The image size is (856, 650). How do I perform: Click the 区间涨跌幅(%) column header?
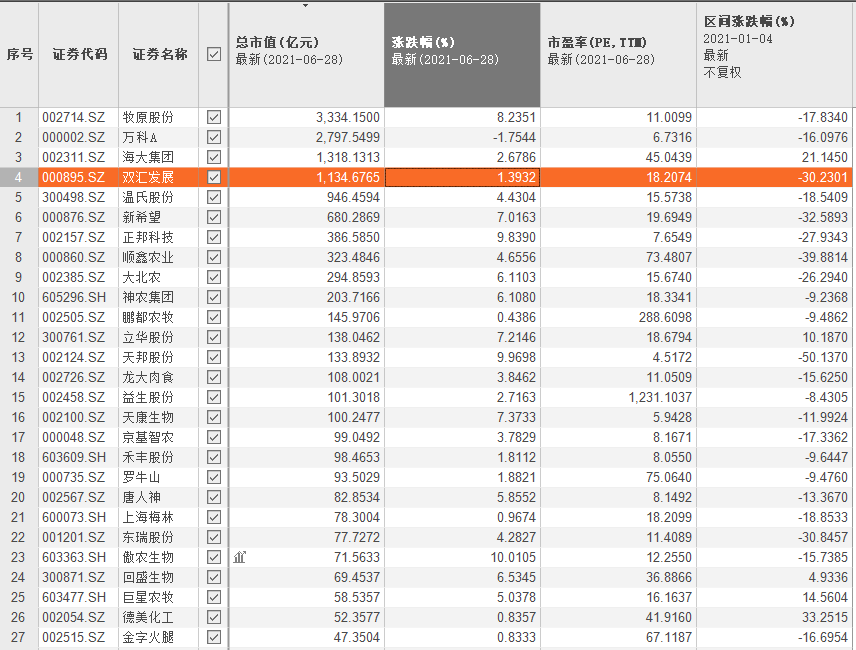coord(774,55)
